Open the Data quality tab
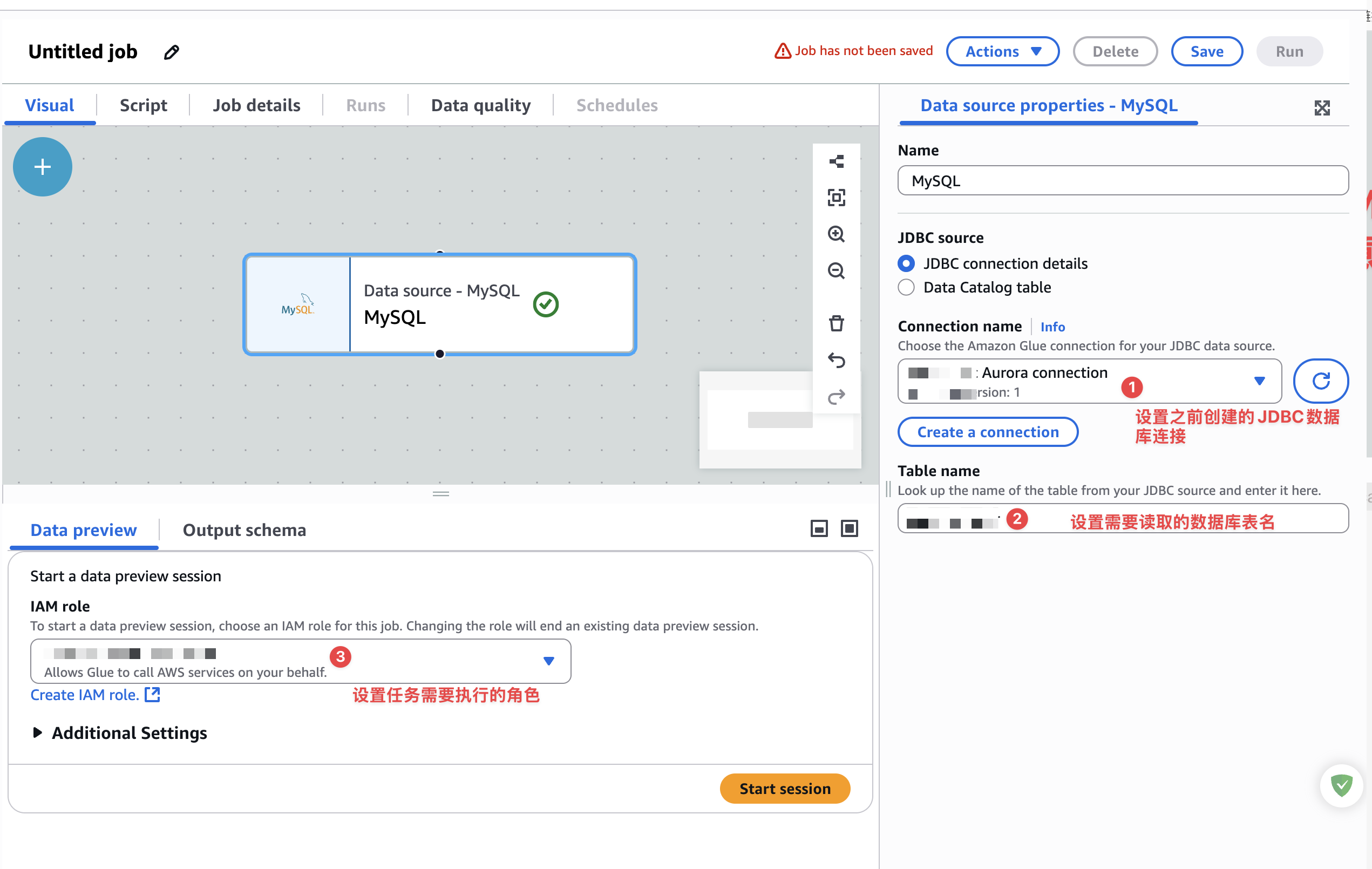 [x=480, y=105]
